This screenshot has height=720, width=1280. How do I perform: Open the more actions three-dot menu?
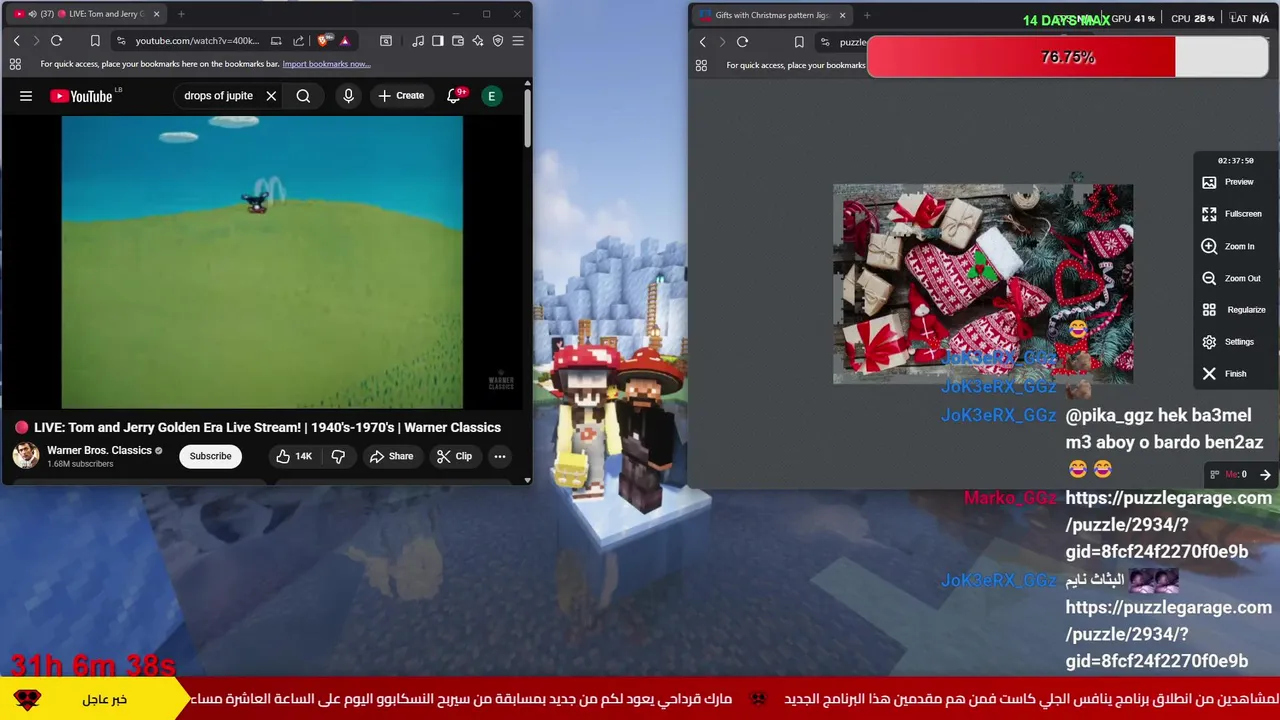click(x=499, y=456)
